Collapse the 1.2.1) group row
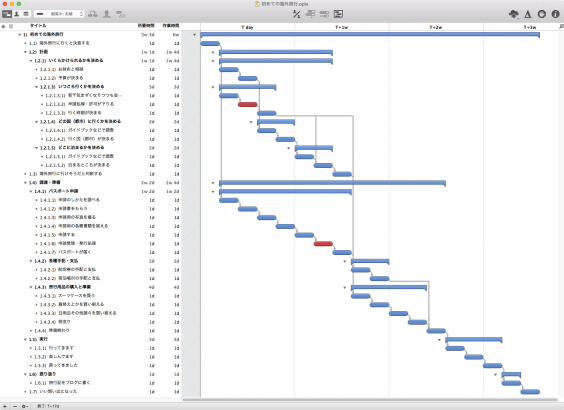Screen dimensions: 564x410 tap(31, 61)
